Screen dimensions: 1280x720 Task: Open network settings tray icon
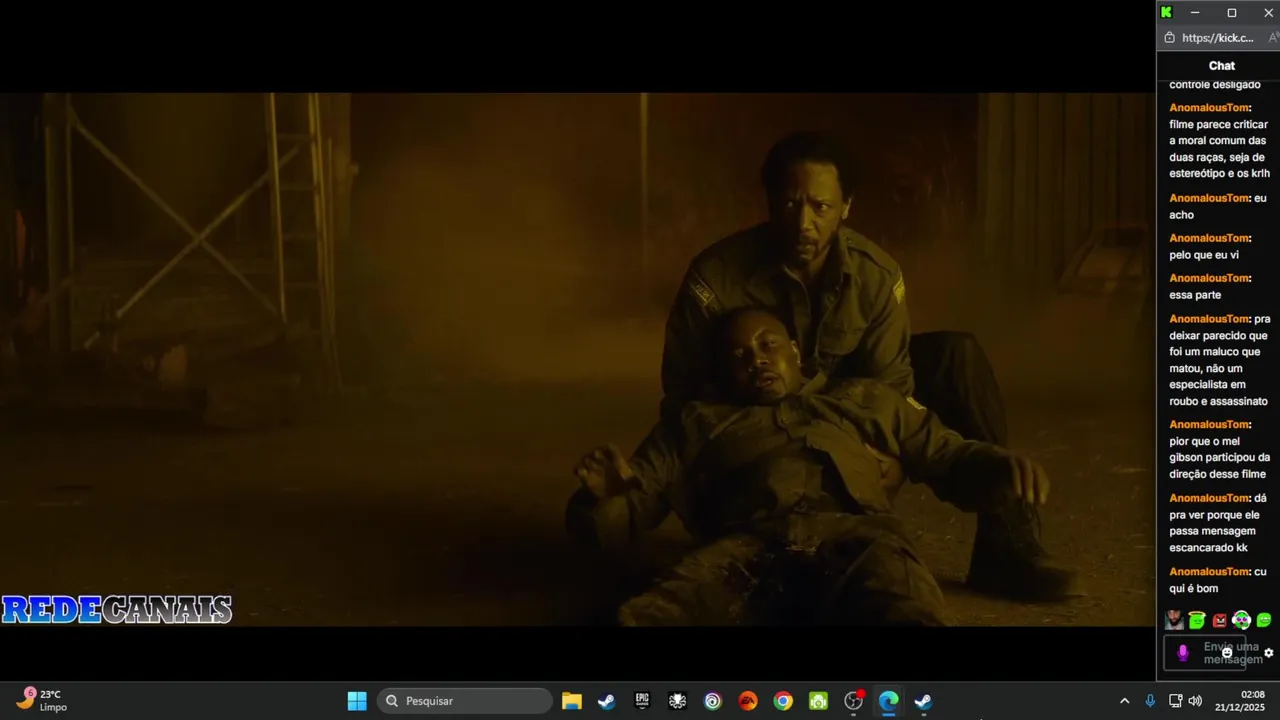pyautogui.click(x=1176, y=701)
